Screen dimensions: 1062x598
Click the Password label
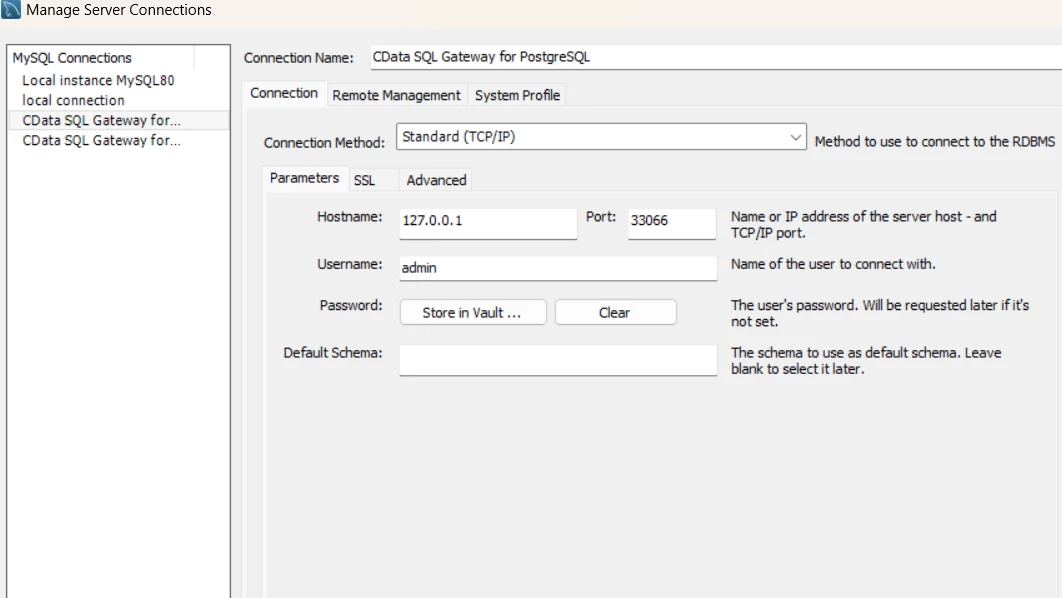tap(351, 305)
